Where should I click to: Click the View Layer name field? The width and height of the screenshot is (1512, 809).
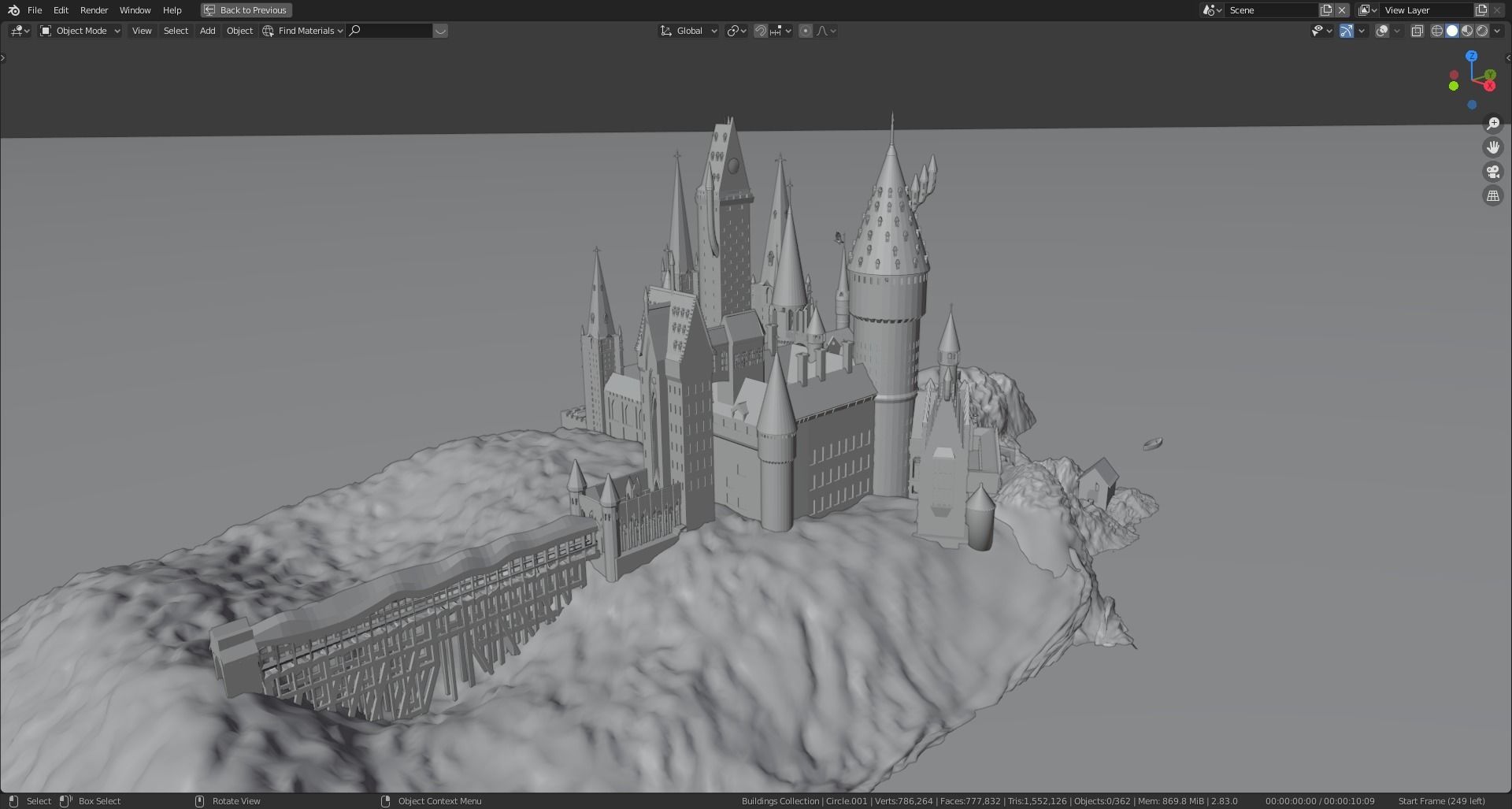1427,10
